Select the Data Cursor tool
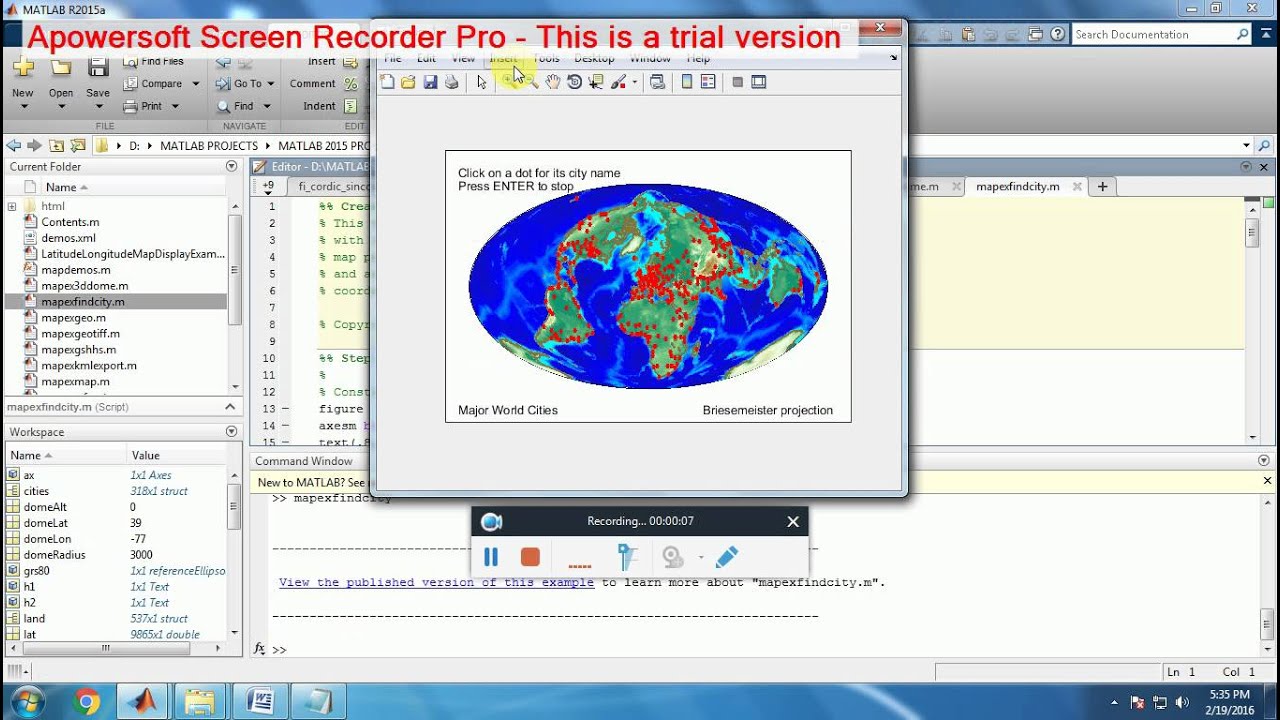 coord(596,82)
